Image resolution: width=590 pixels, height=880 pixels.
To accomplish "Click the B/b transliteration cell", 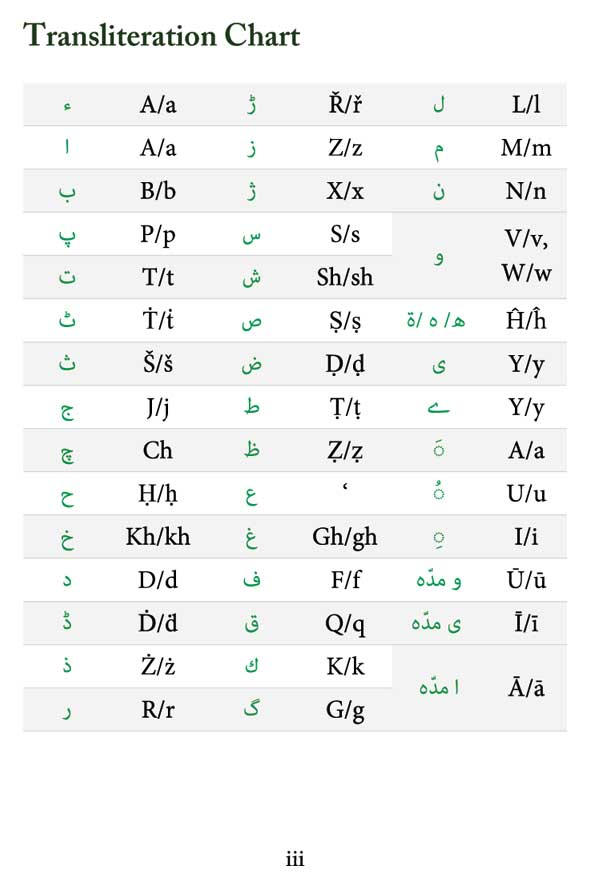I will [158, 191].
